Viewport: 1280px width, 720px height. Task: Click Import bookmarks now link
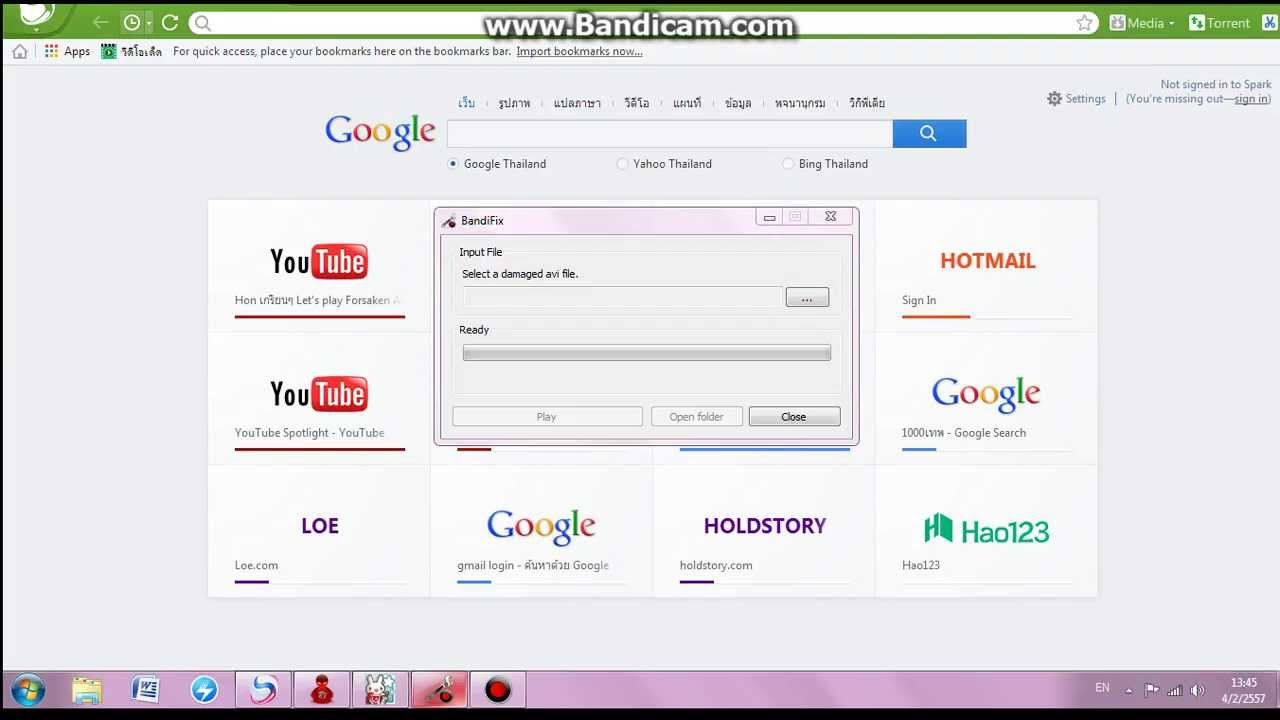click(579, 51)
